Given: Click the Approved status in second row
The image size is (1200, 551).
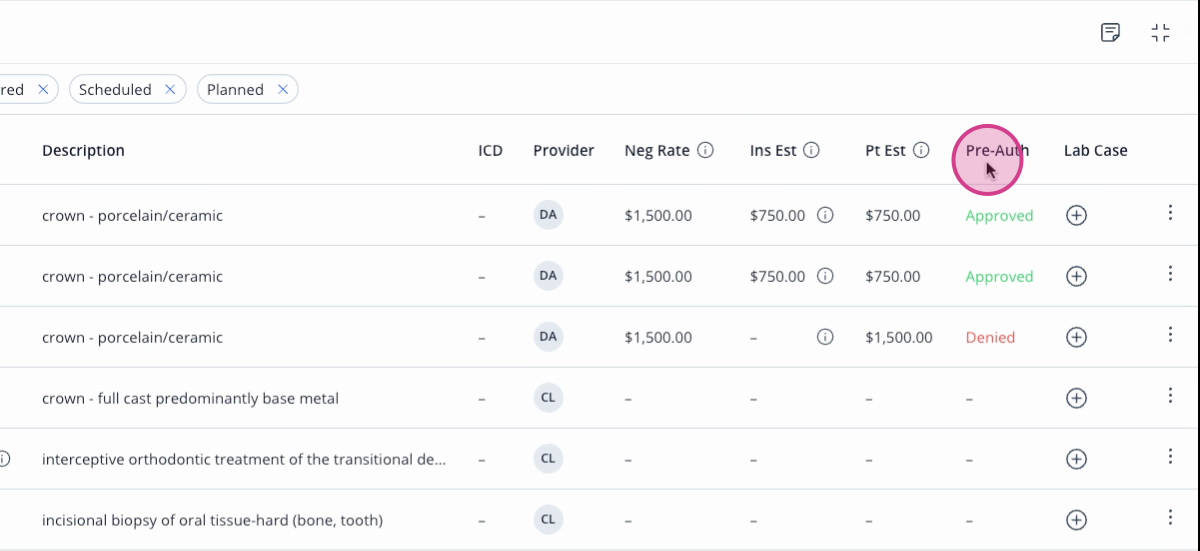Looking at the screenshot, I should pos(999,277).
